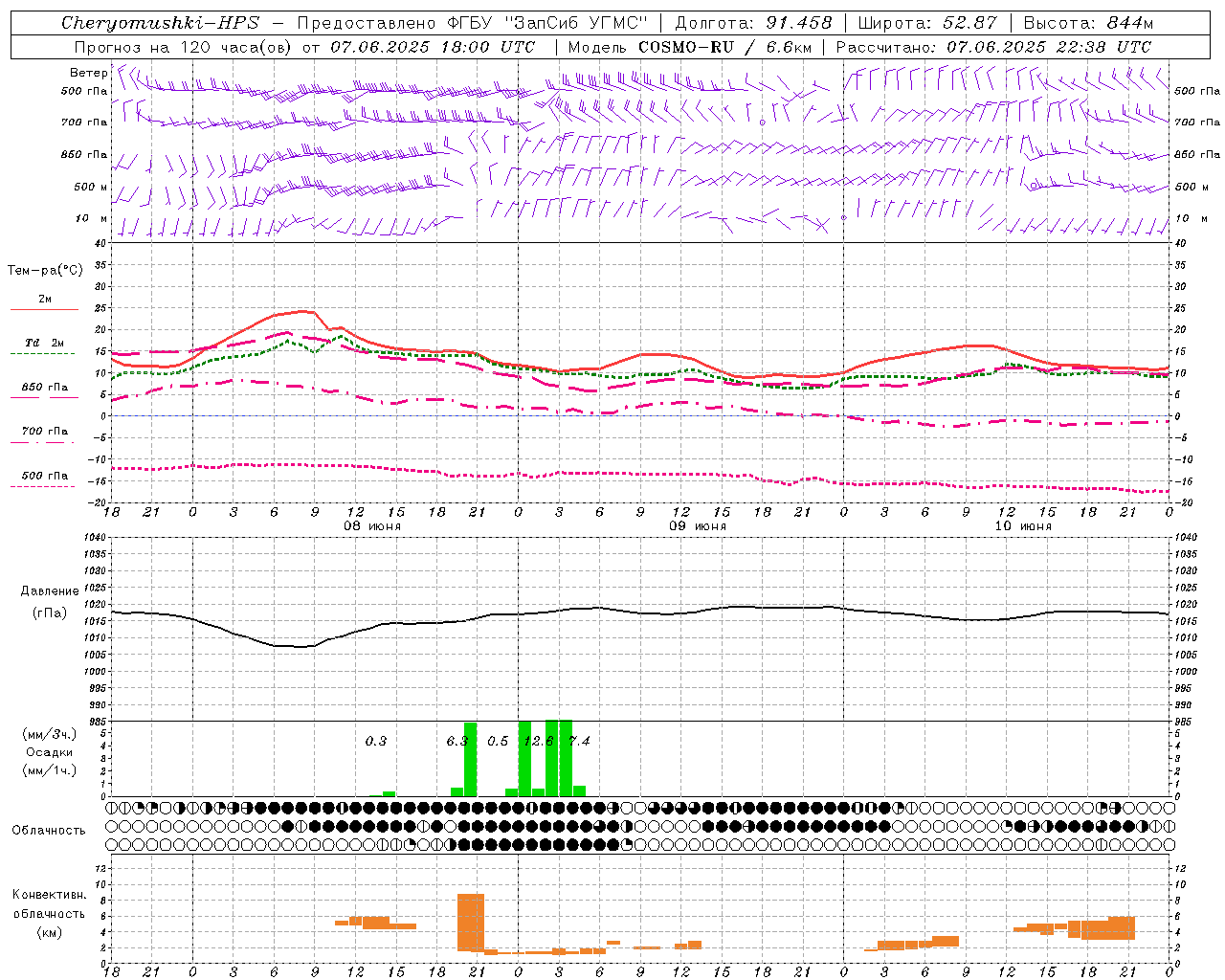Click the Тем-ра(°C) temperature panel label
The height and width of the screenshot is (980, 1225).
(x=45, y=271)
